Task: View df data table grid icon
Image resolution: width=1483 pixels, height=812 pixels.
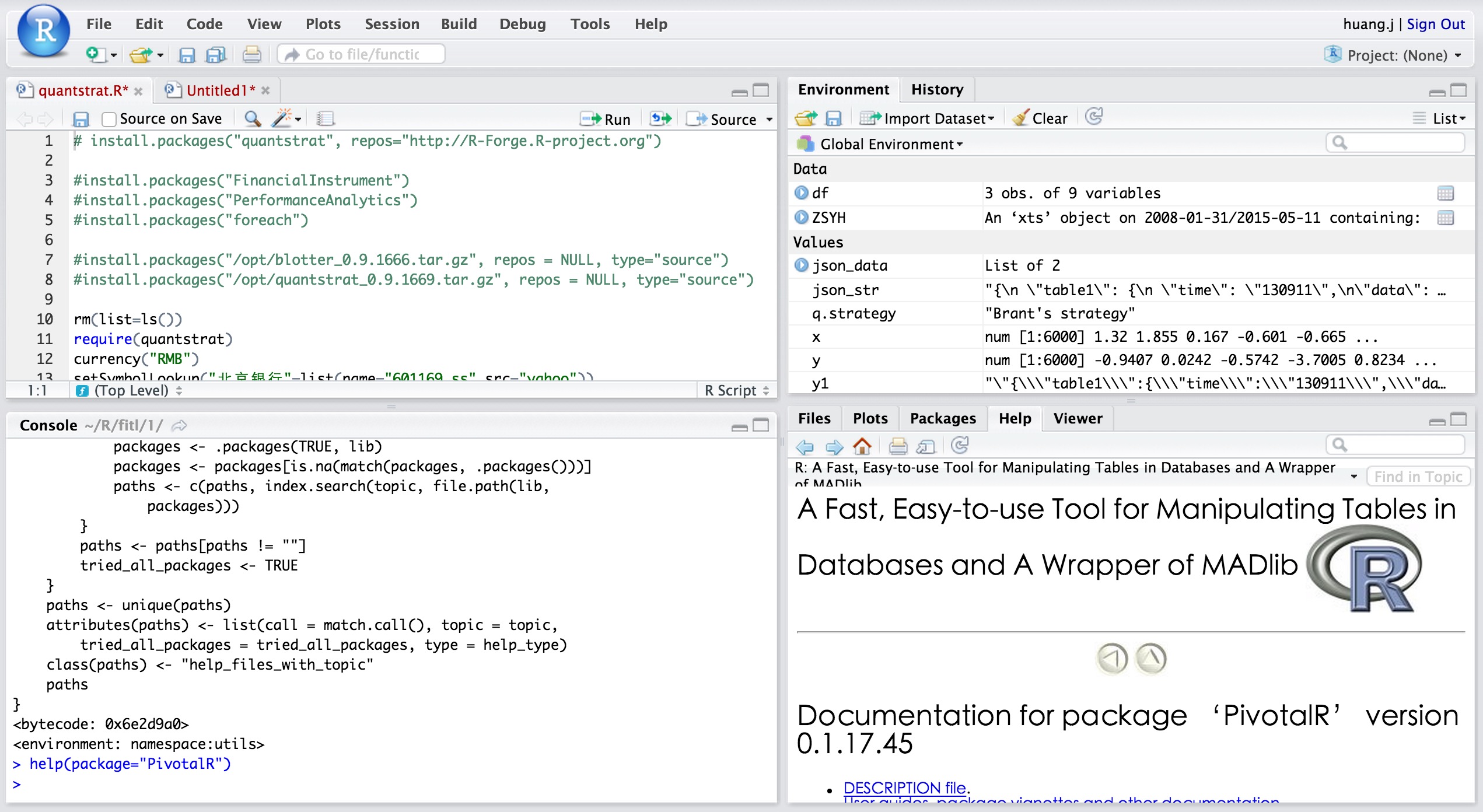Action: click(1446, 193)
